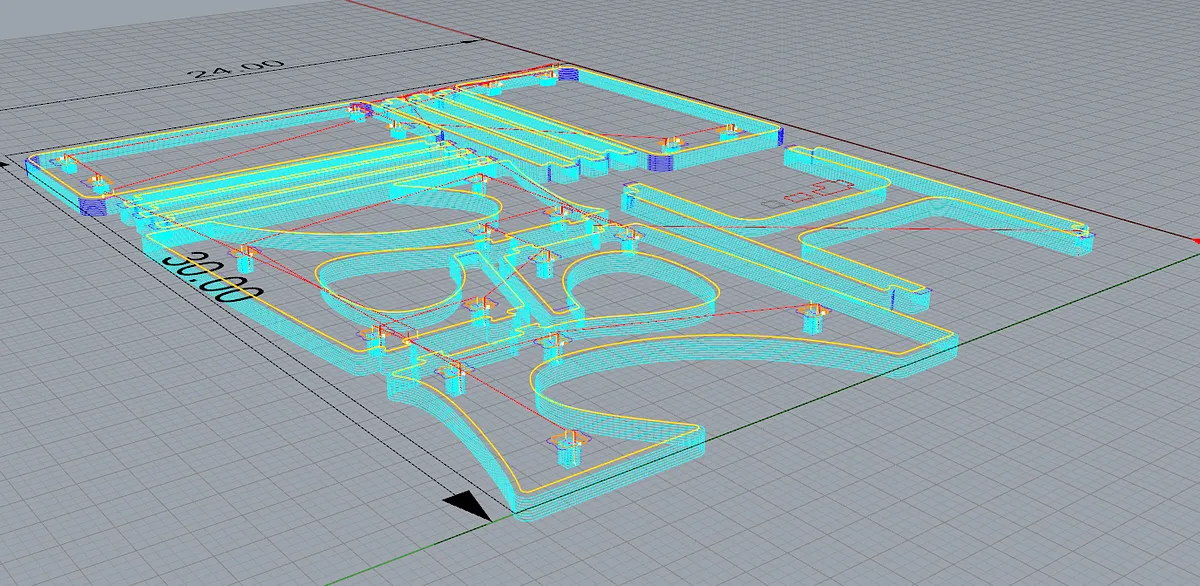
Task: Select the small gray rectangle outline
Action: tap(772, 203)
